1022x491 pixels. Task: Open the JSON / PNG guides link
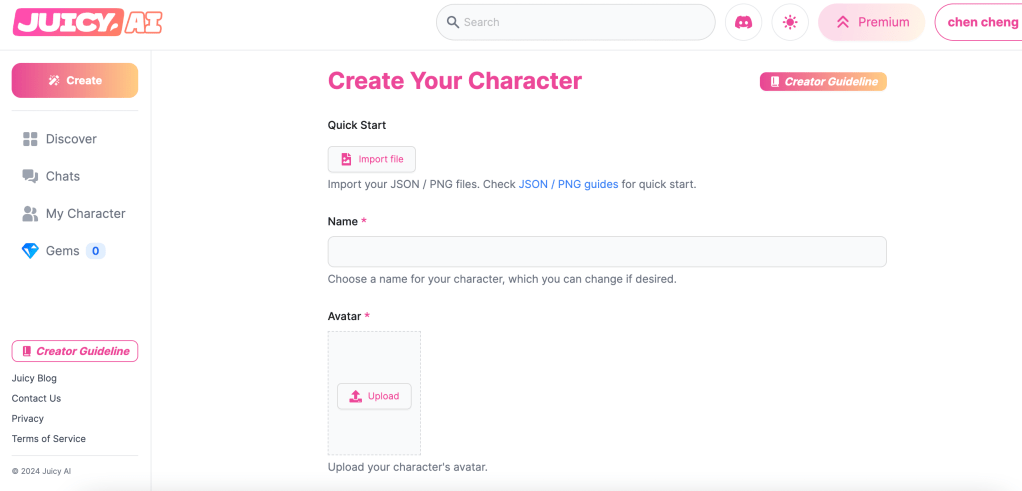pyautogui.click(x=568, y=184)
